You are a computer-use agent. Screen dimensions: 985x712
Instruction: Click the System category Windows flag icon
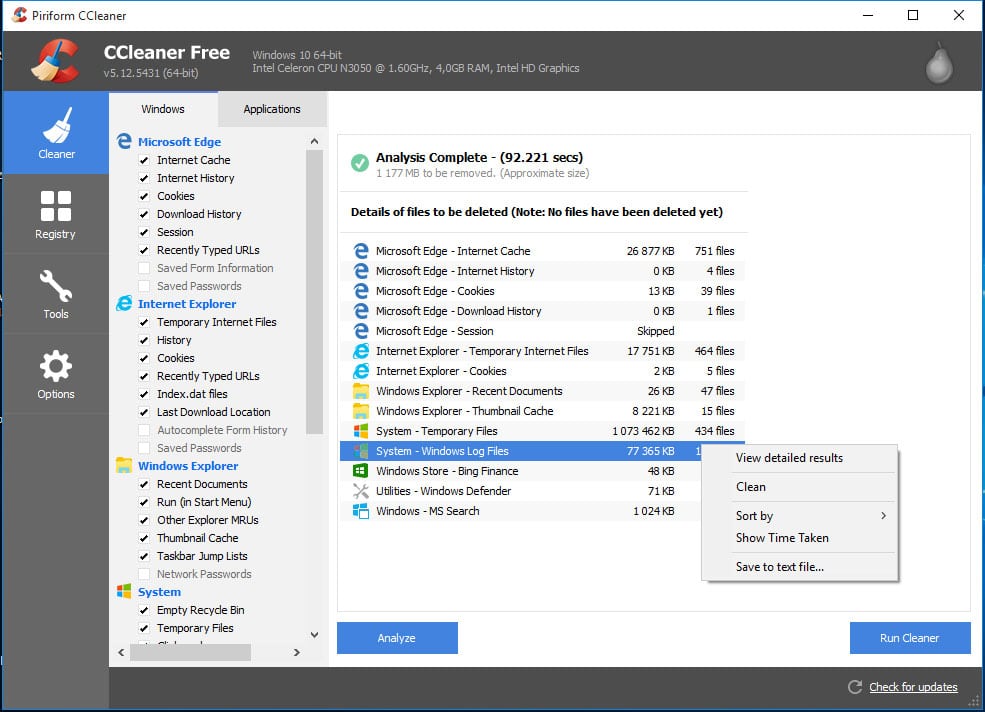point(124,591)
